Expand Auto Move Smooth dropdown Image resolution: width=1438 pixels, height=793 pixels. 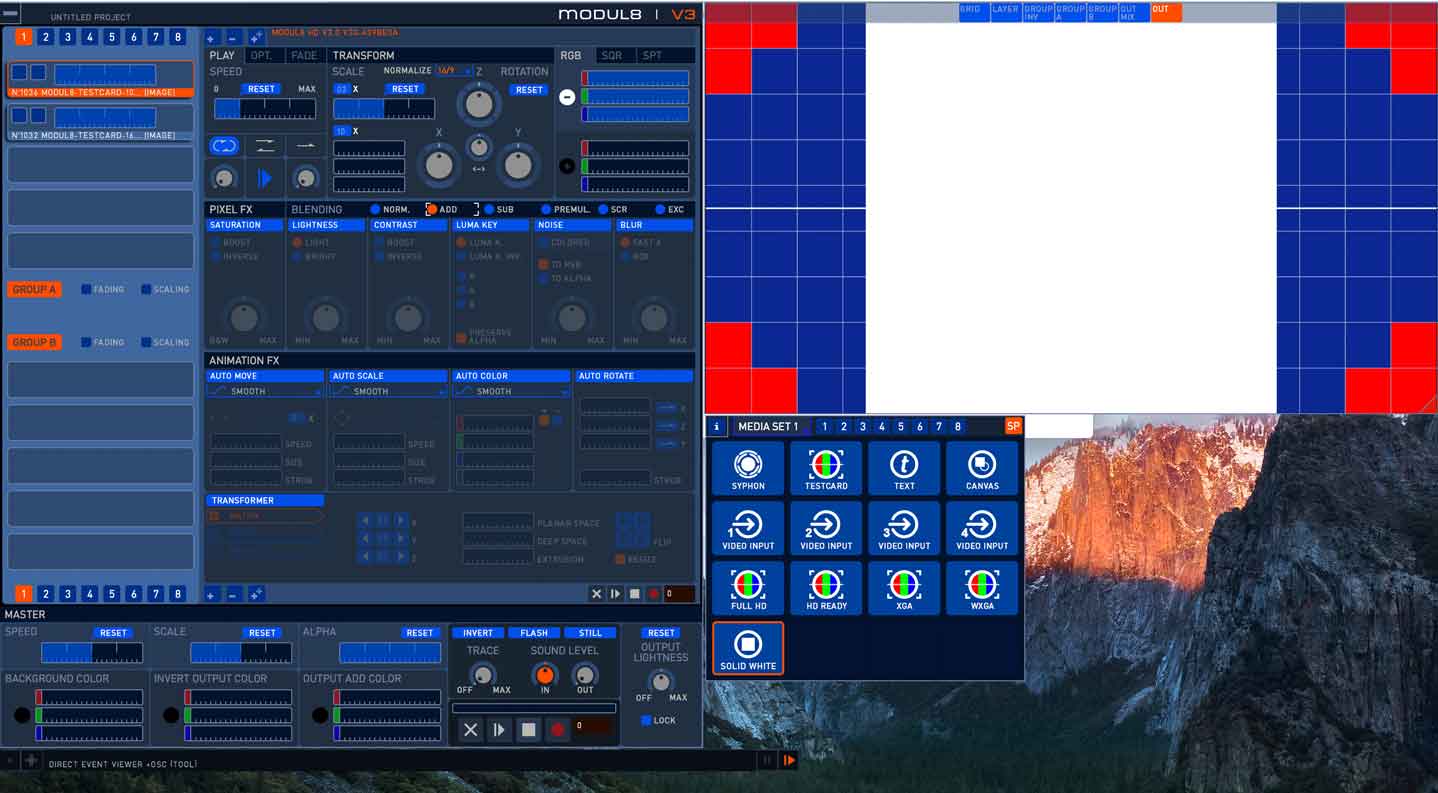[x=265, y=392]
